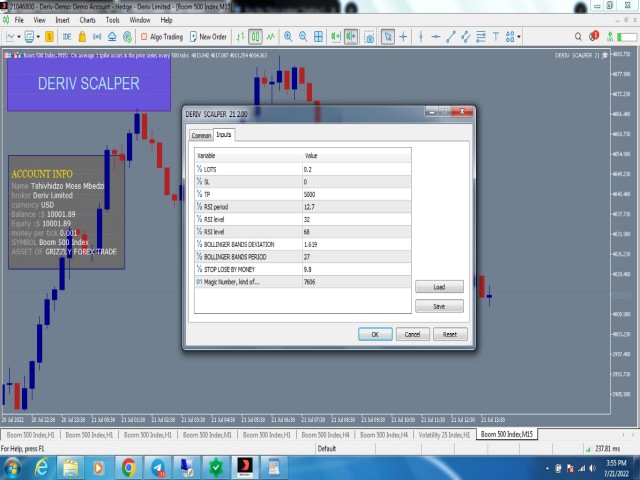640x480 pixels.
Task: Open the signals radio-wave icon
Action: coord(97,37)
